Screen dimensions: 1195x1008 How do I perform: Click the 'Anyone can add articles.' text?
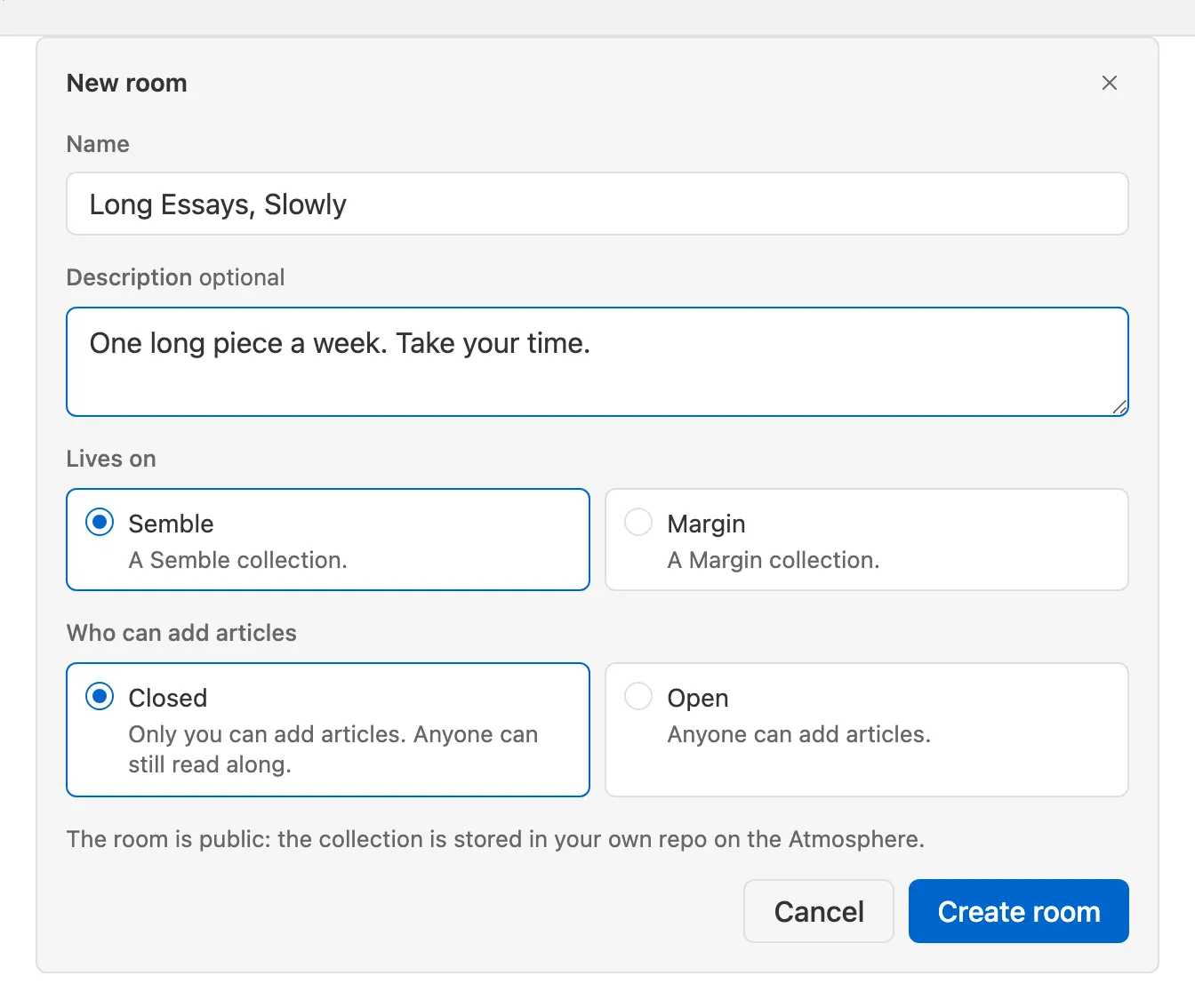click(x=799, y=734)
